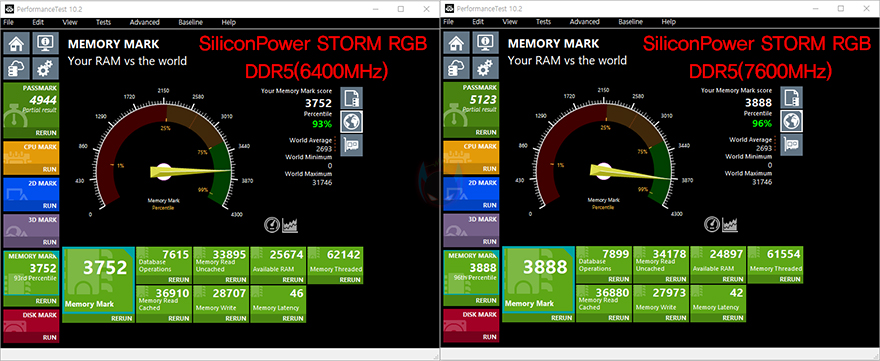Open Tests menu in left window

tap(103, 22)
